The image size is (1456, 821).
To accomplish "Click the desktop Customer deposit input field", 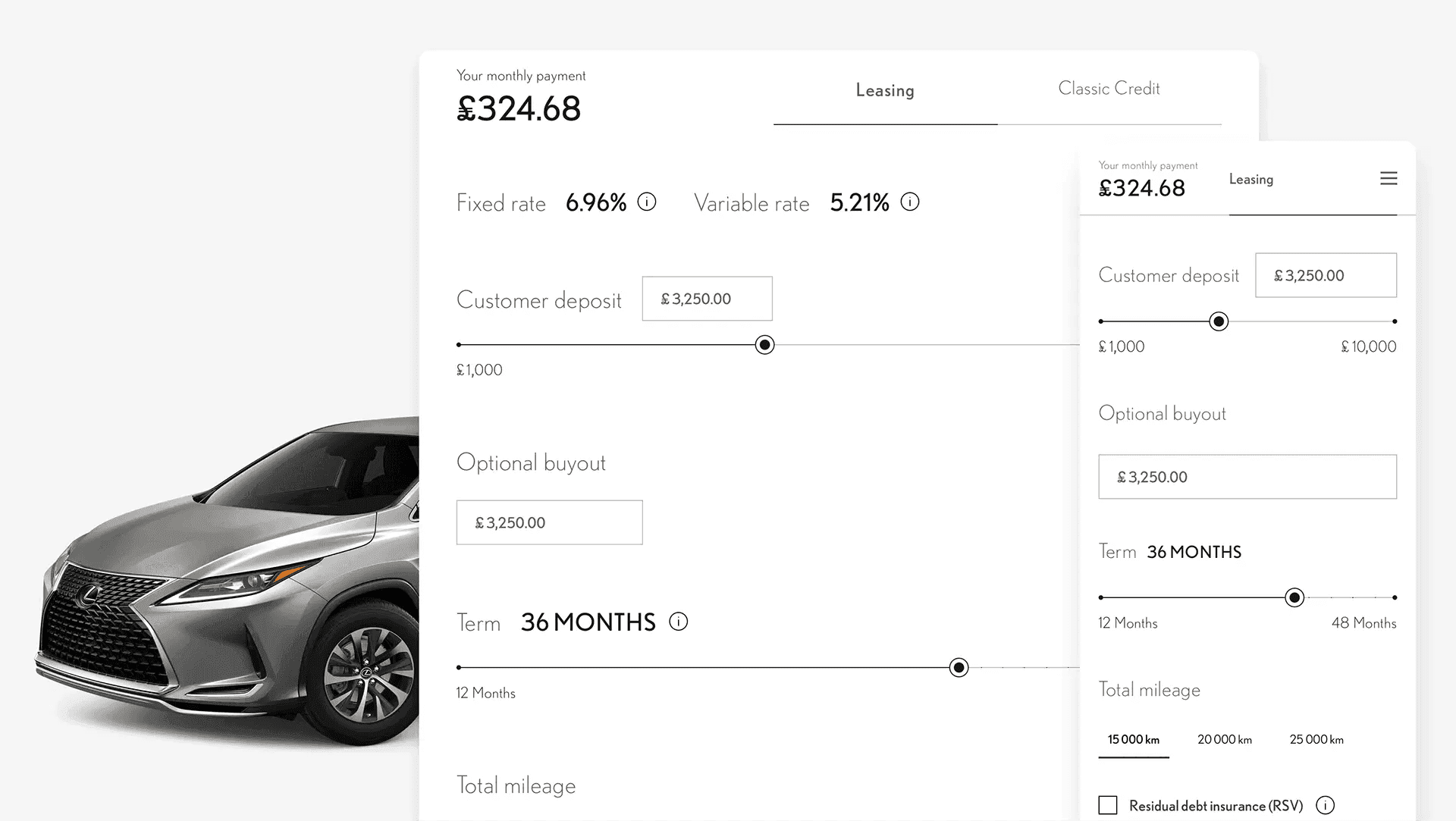I will click(707, 299).
